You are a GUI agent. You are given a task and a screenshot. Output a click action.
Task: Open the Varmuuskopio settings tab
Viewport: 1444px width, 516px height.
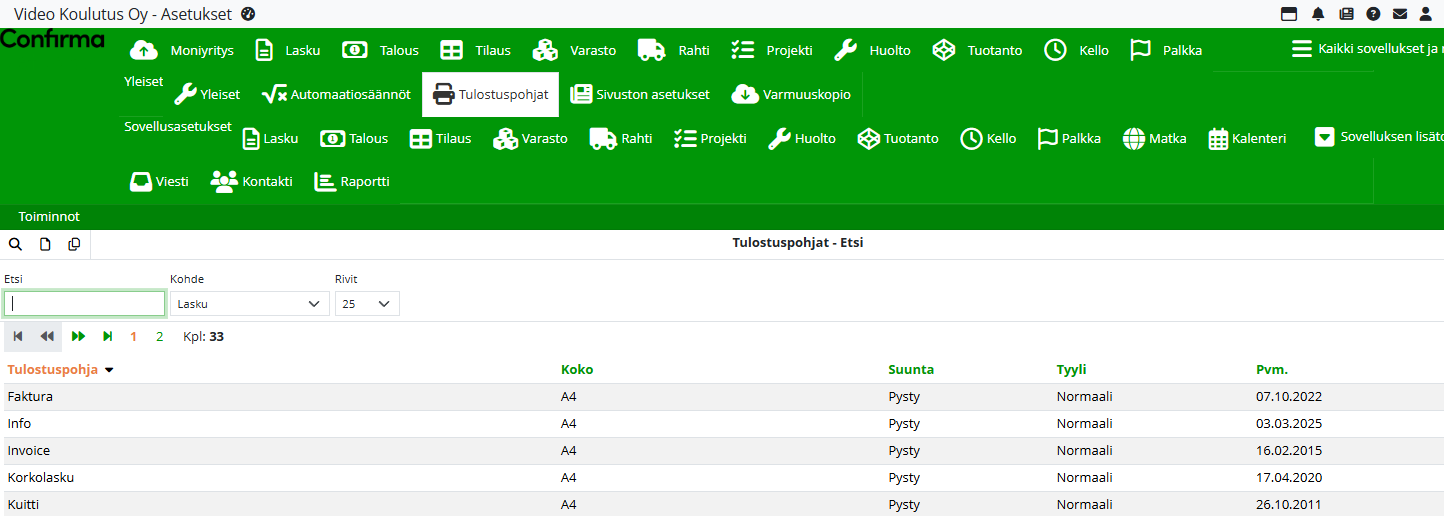pyautogui.click(x=792, y=95)
